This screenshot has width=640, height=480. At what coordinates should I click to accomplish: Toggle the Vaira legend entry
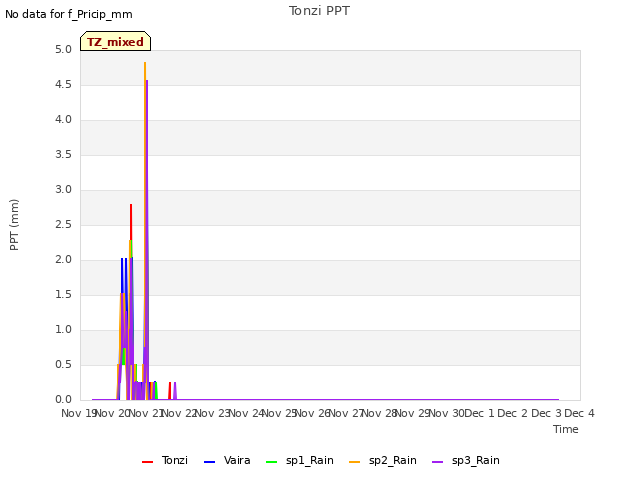click(x=227, y=460)
